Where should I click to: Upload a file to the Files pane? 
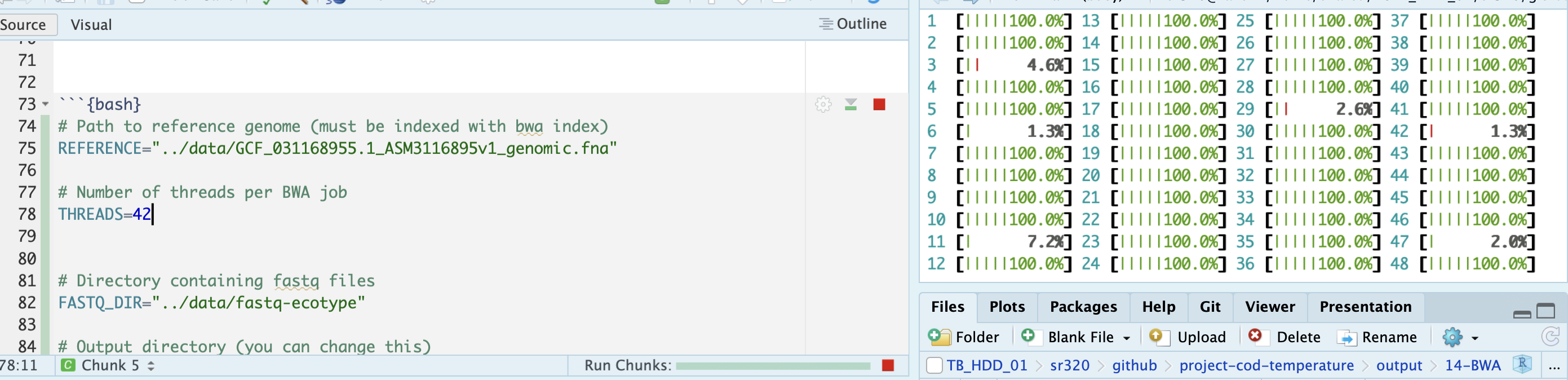pos(1188,337)
